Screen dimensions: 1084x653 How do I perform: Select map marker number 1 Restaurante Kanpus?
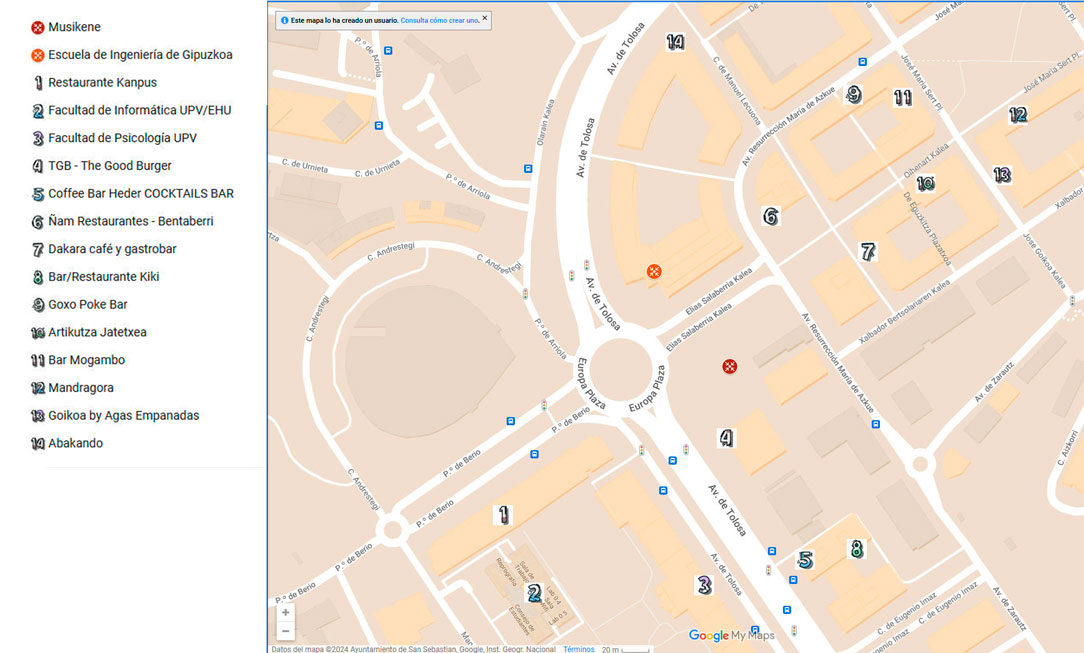point(504,515)
